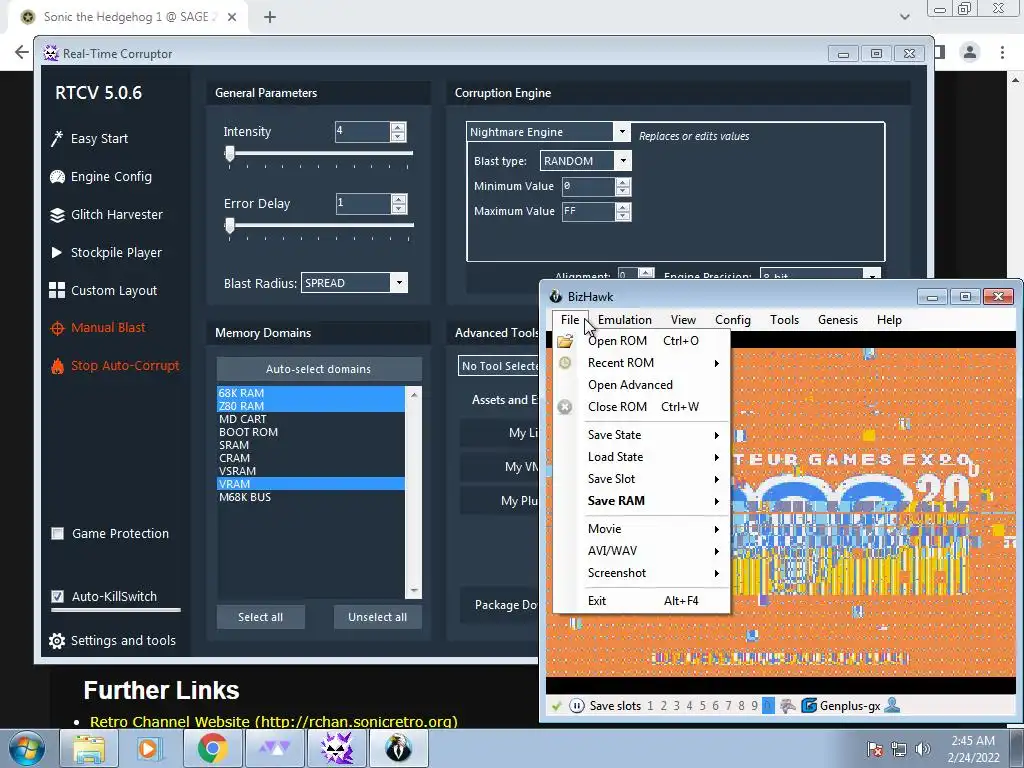
Task: Open the Blast Radius SPREAD dropdown
Action: 399,283
